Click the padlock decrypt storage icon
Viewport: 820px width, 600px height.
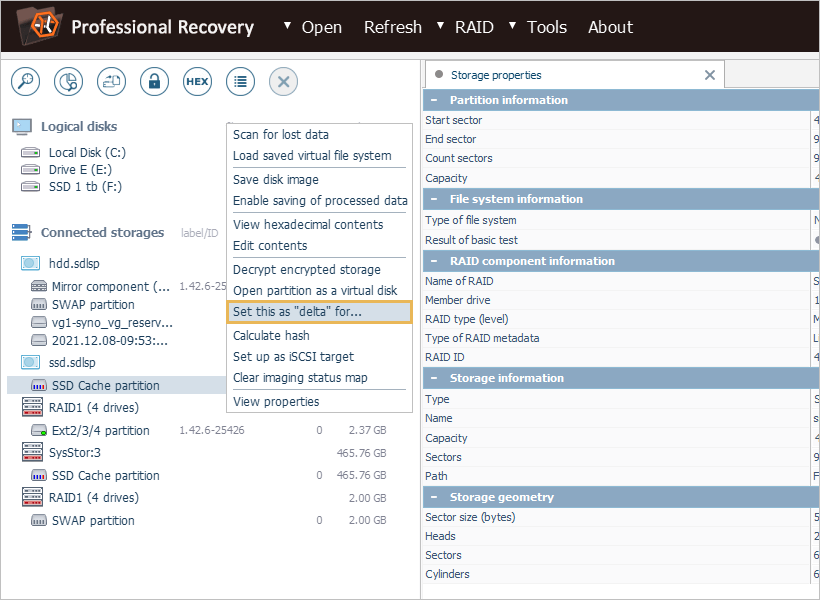154,82
